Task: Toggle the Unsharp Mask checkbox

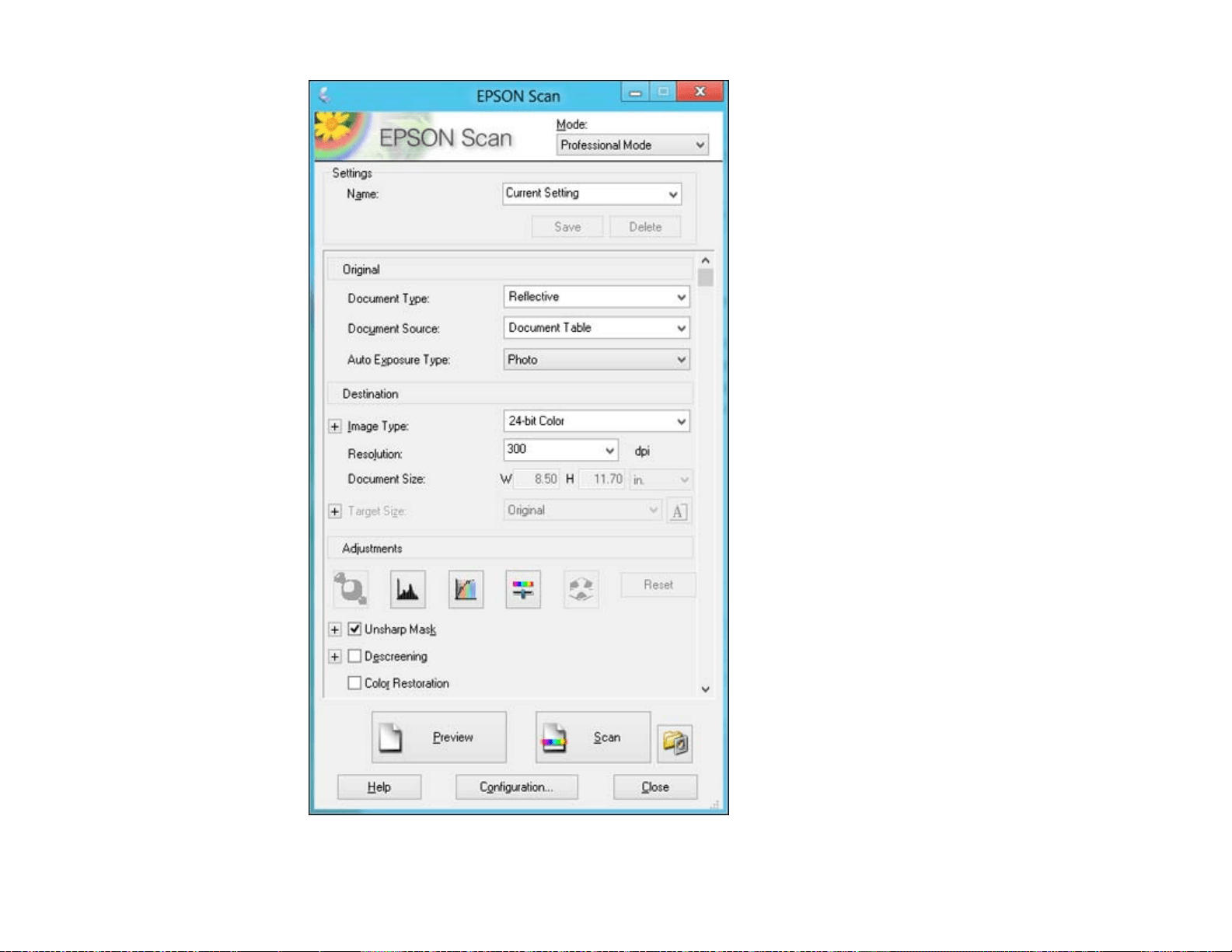Action: coord(354,629)
